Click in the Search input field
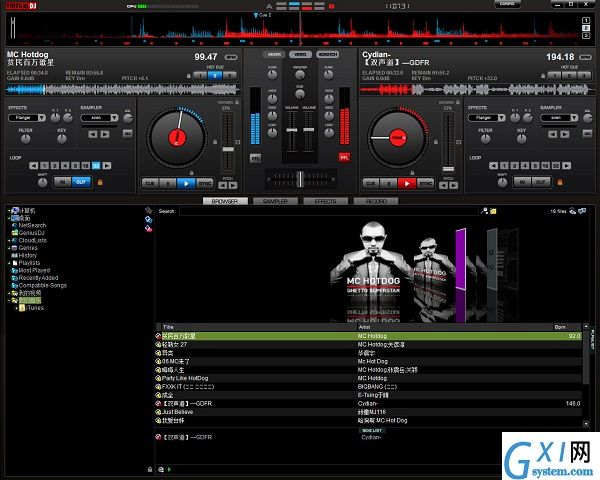Image resolution: width=600 pixels, height=480 pixels. (x=329, y=211)
